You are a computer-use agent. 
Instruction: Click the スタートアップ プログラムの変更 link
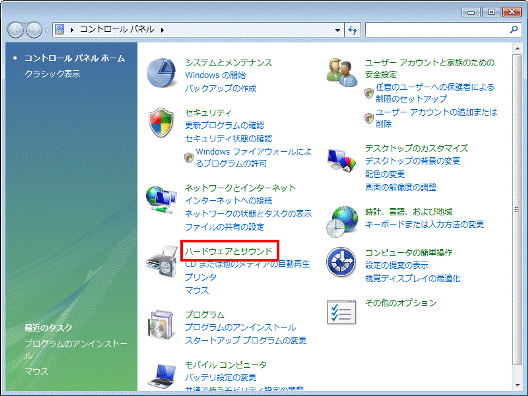pos(245,340)
